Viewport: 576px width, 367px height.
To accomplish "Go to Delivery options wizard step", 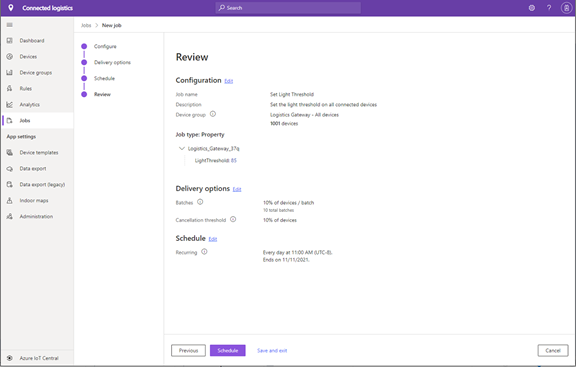I will pos(112,62).
